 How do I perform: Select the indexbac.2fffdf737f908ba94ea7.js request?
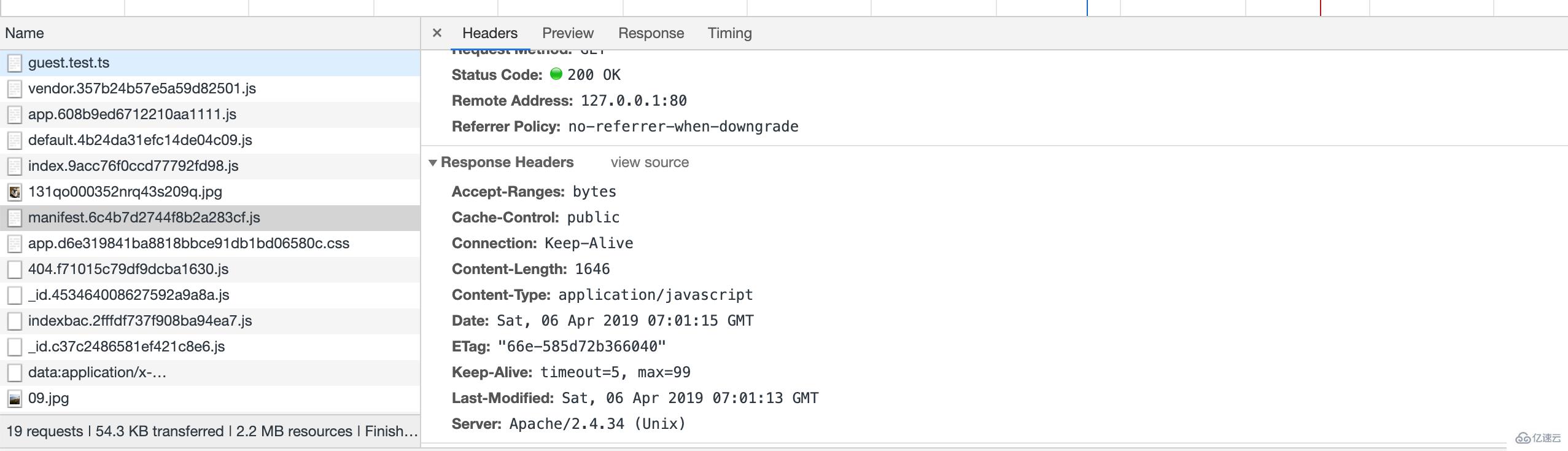click(210, 321)
